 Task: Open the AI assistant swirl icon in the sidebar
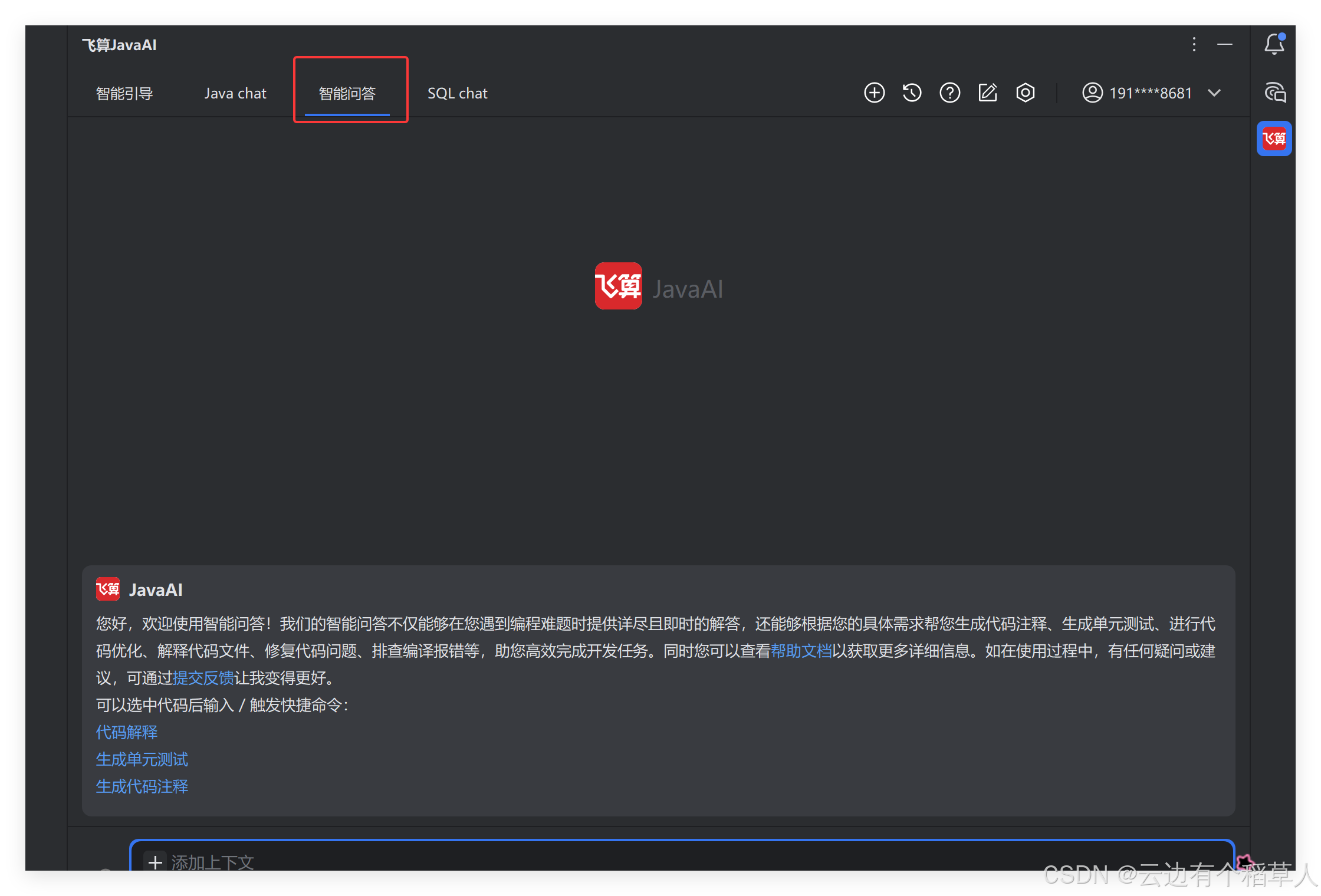(x=1275, y=93)
